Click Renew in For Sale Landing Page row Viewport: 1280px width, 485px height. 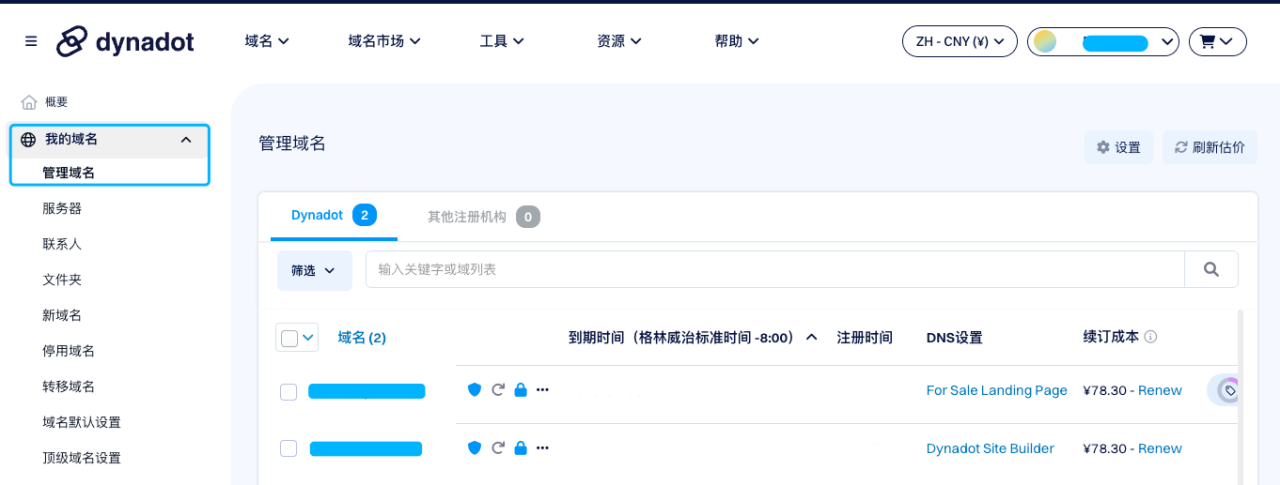coord(1160,391)
